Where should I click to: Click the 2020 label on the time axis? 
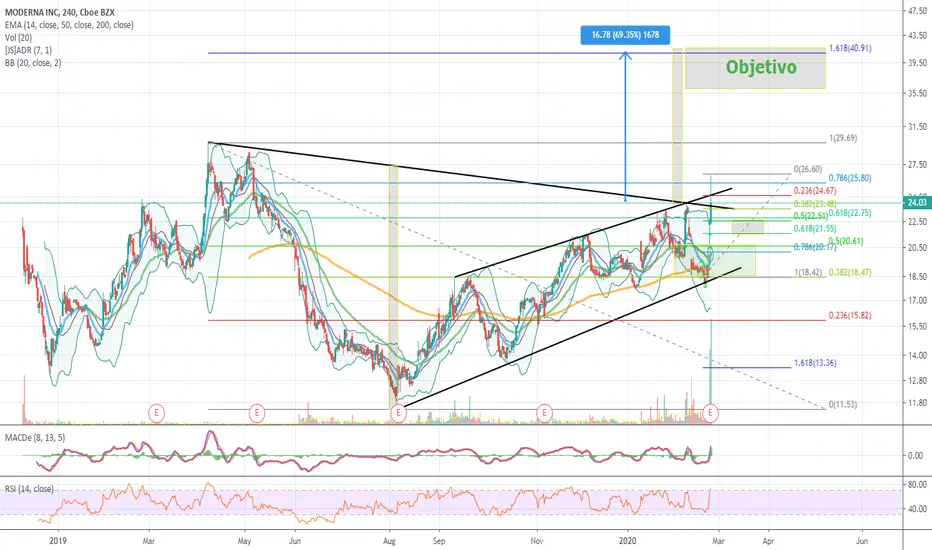(x=628, y=540)
